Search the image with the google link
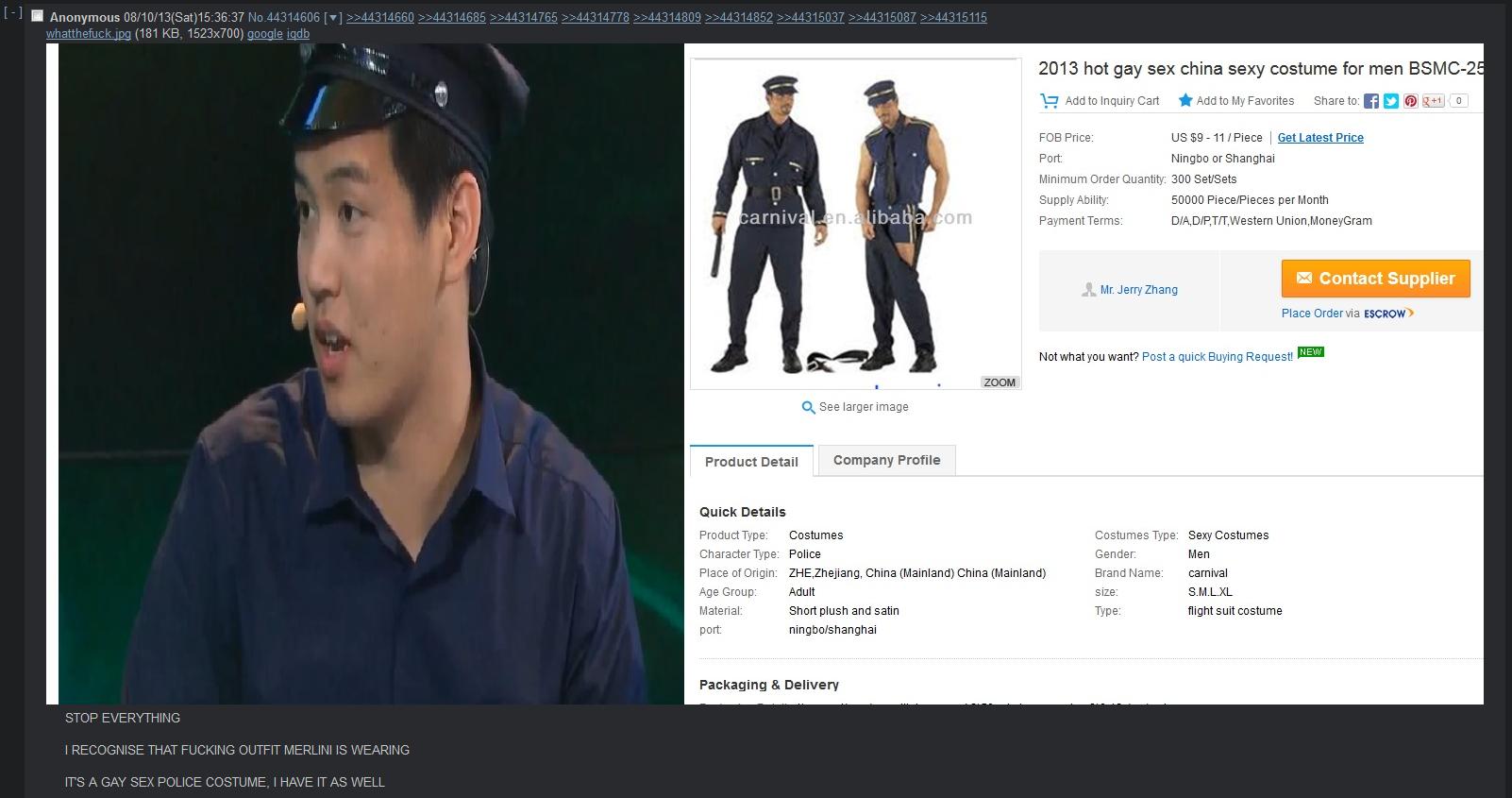The height and width of the screenshot is (798, 1512). [265, 34]
